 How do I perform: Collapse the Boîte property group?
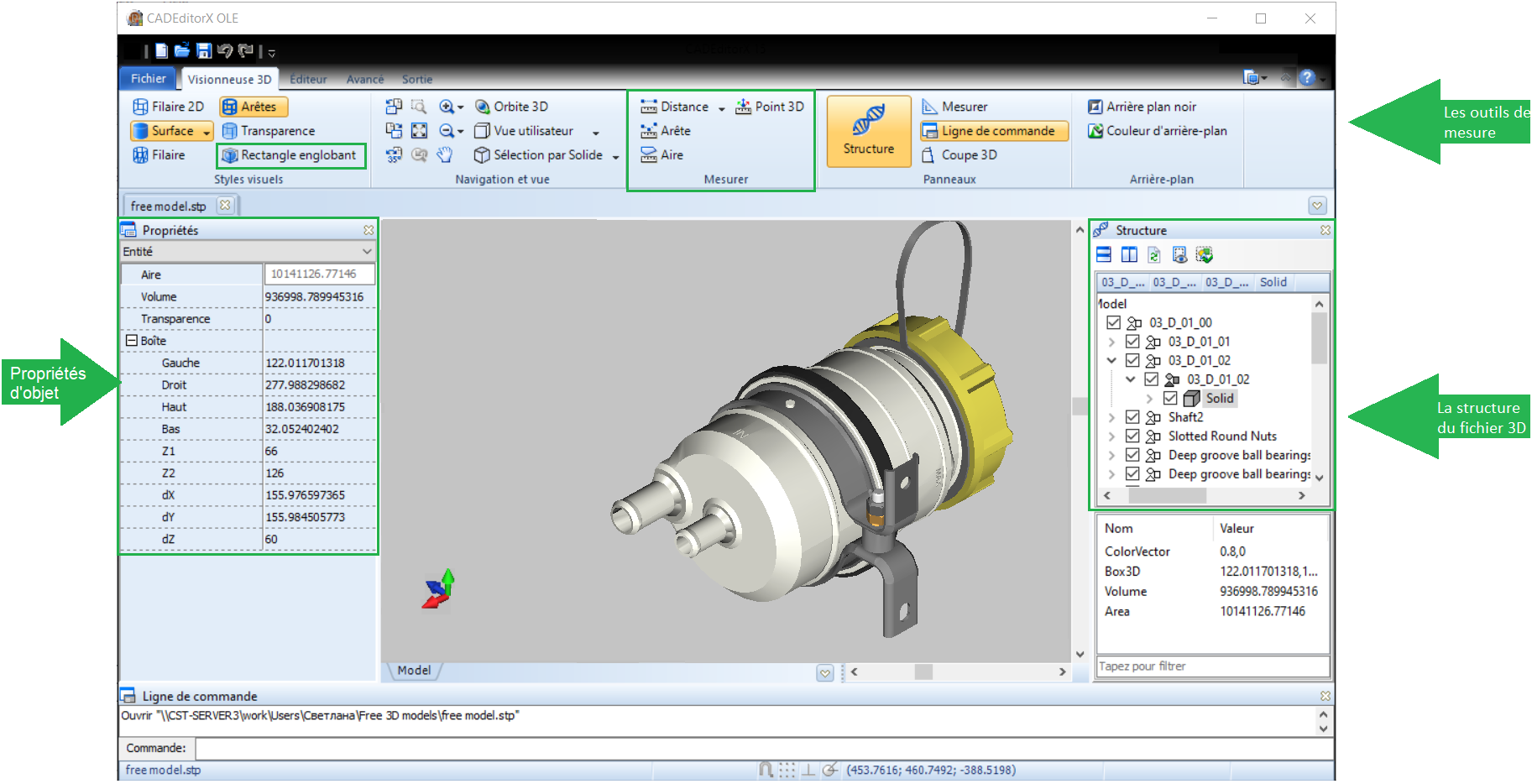tap(132, 341)
